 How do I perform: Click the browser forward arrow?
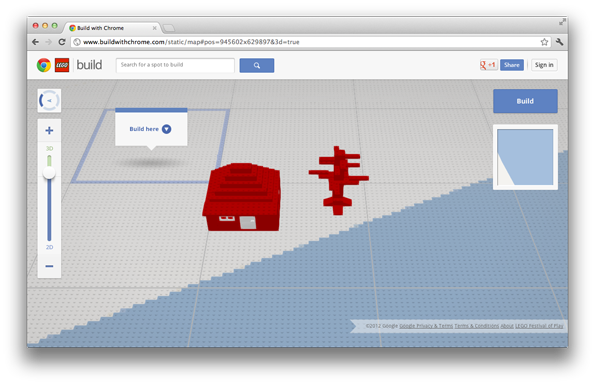[49, 42]
